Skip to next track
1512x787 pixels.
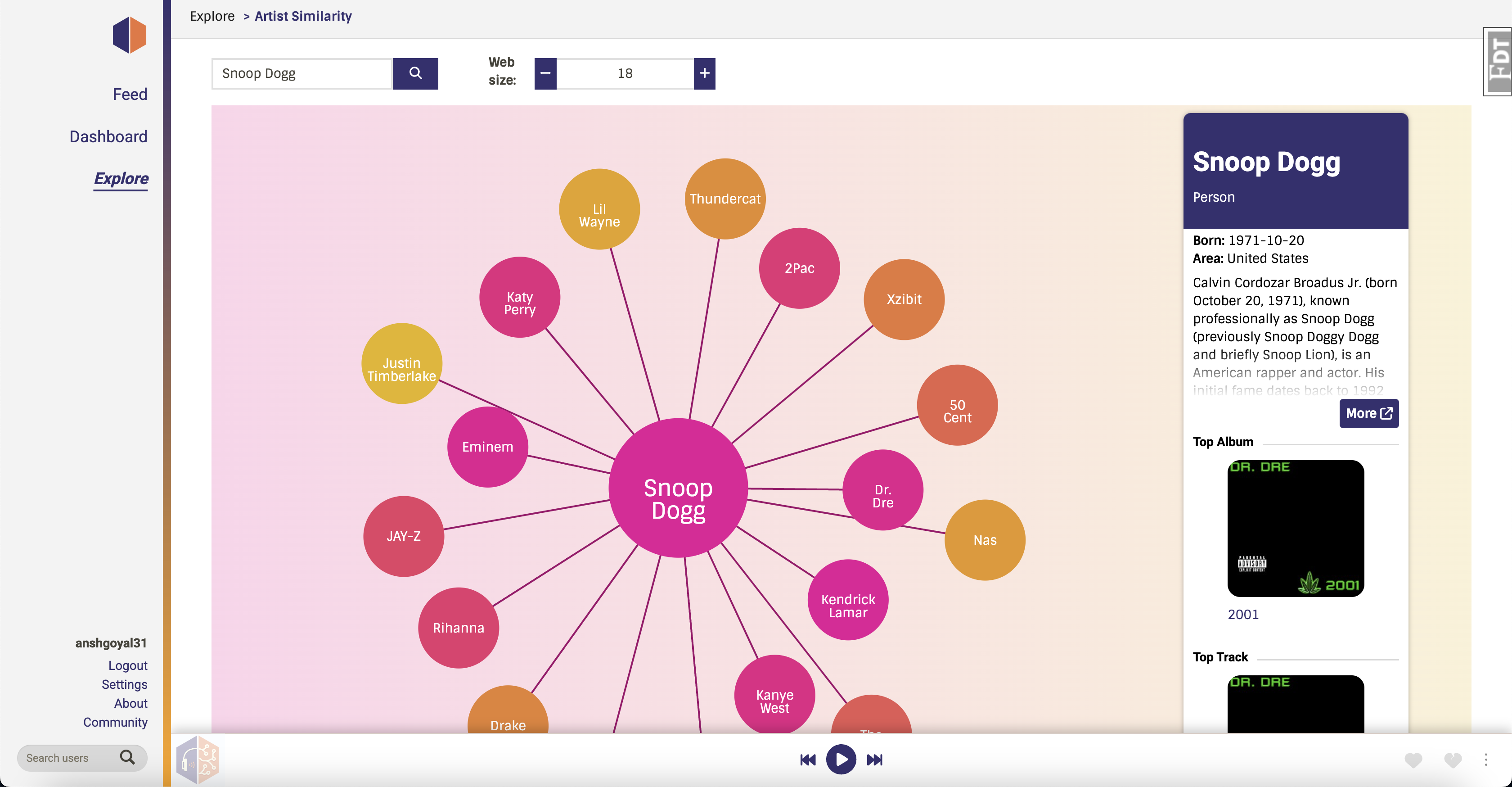(x=874, y=760)
